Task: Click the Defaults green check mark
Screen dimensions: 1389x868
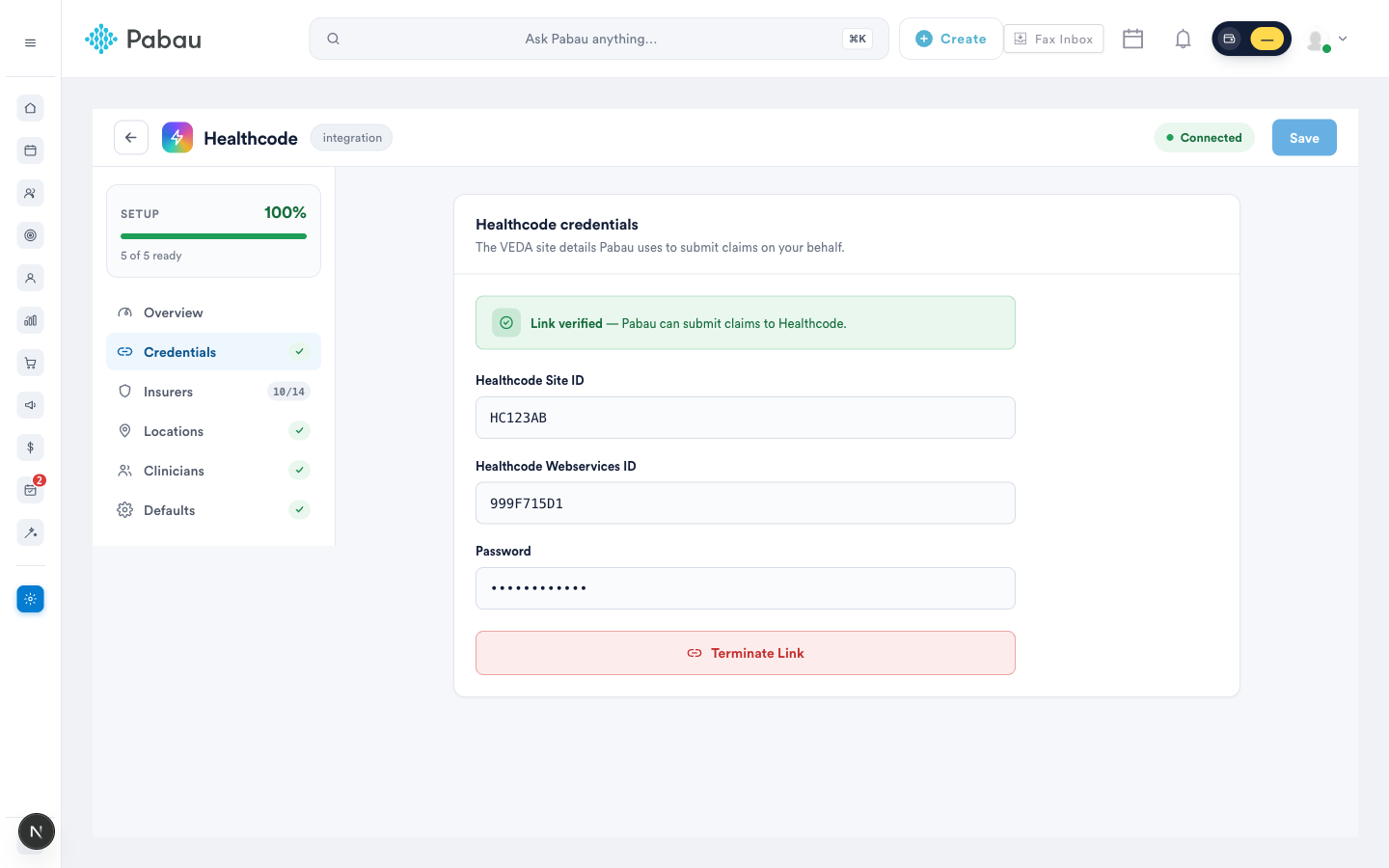Action: click(300, 510)
